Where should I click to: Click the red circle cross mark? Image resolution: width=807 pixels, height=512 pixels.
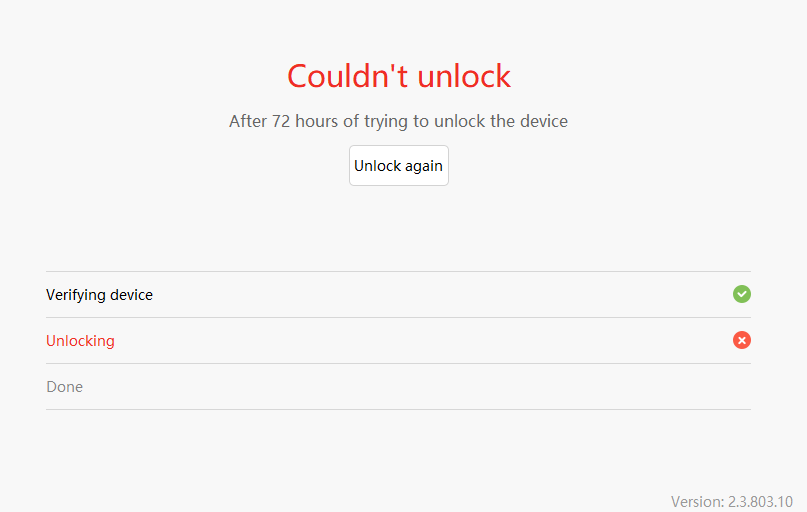(x=742, y=340)
